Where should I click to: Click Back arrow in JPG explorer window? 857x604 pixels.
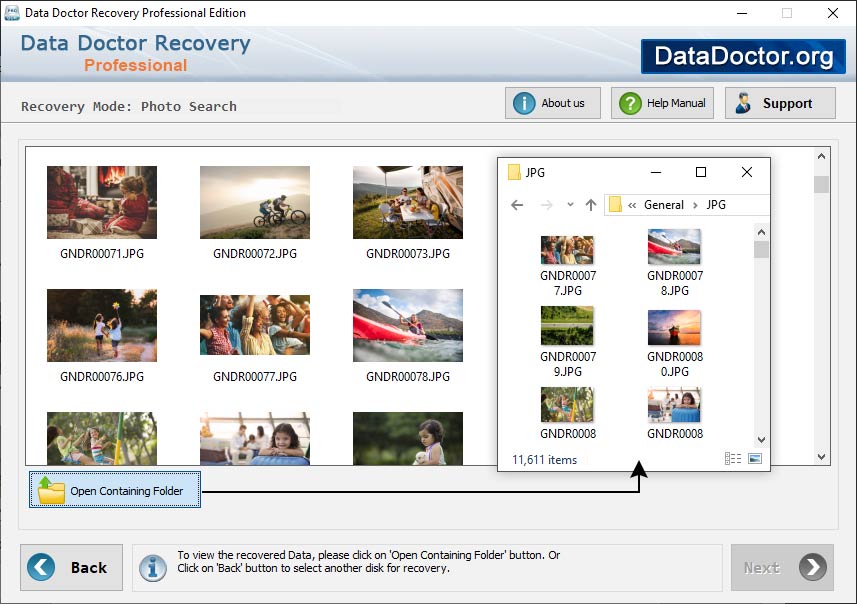[x=517, y=205]
